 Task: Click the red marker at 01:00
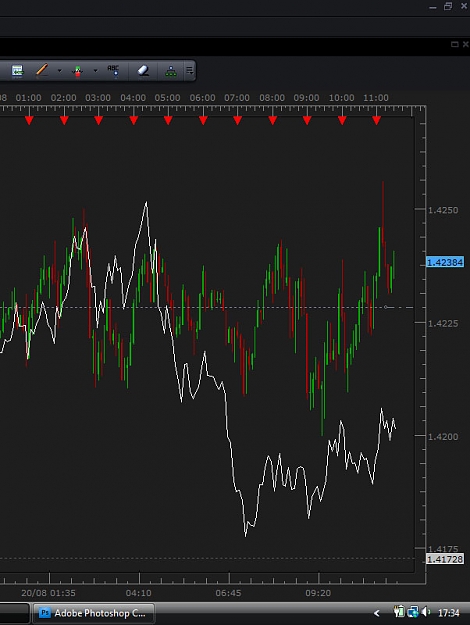point(29,120)
